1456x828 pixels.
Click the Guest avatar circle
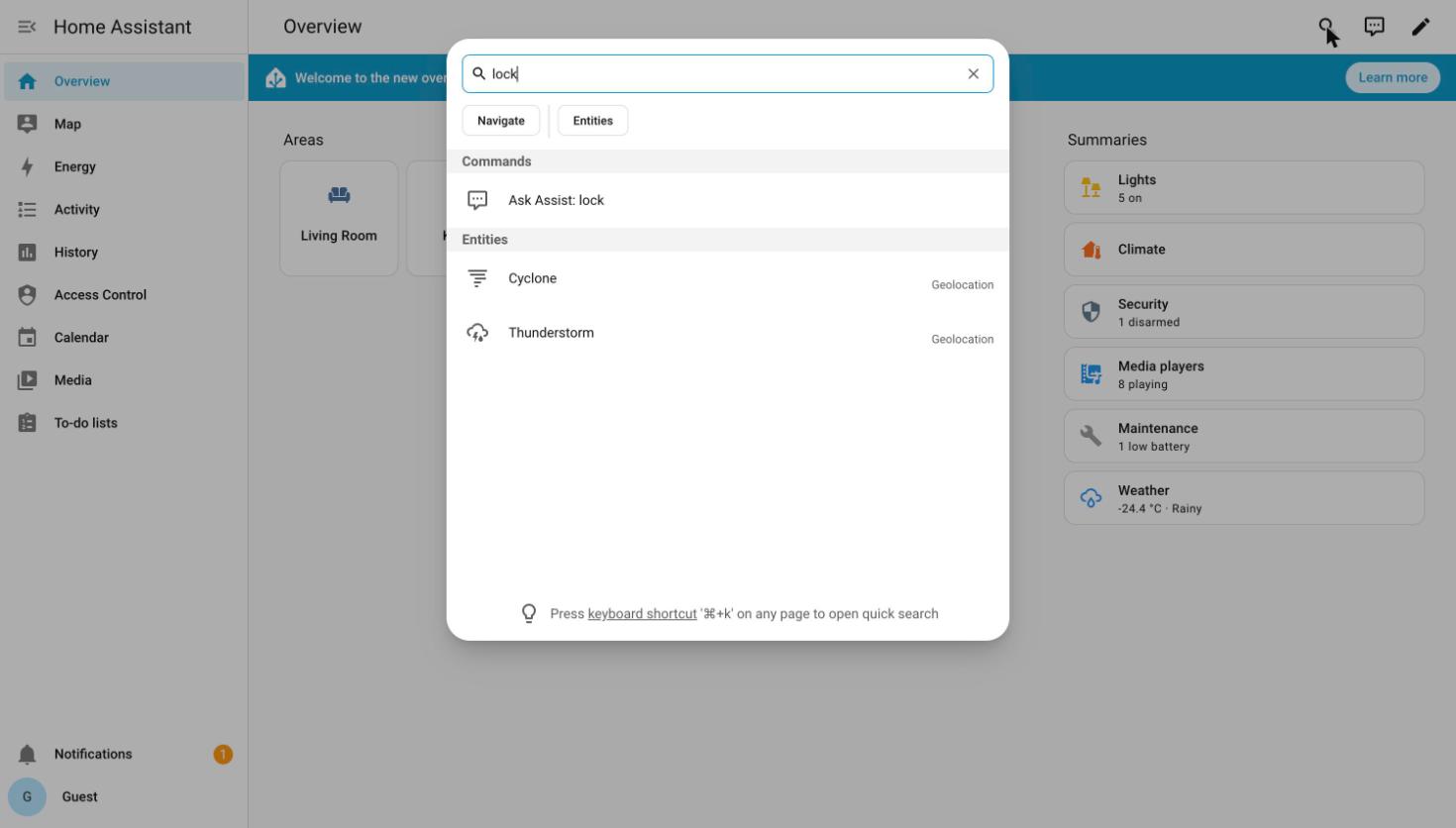(x=27, y=796)
